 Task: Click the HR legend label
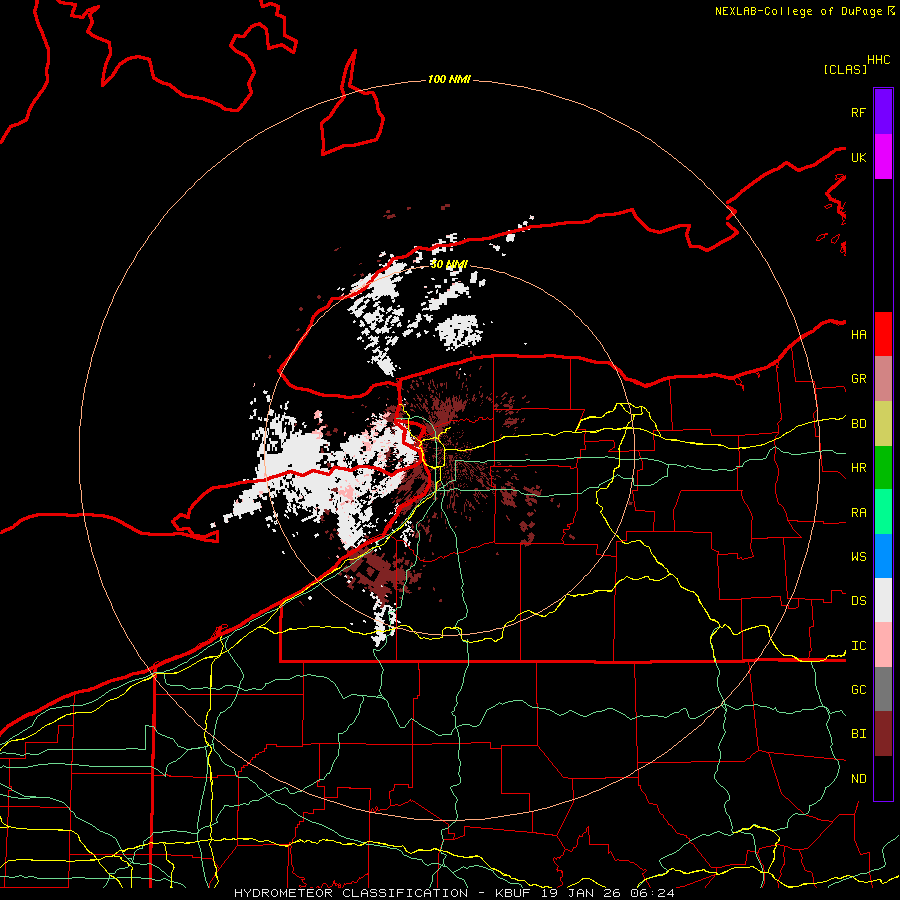pyautogui.click(x=858, y=468)
